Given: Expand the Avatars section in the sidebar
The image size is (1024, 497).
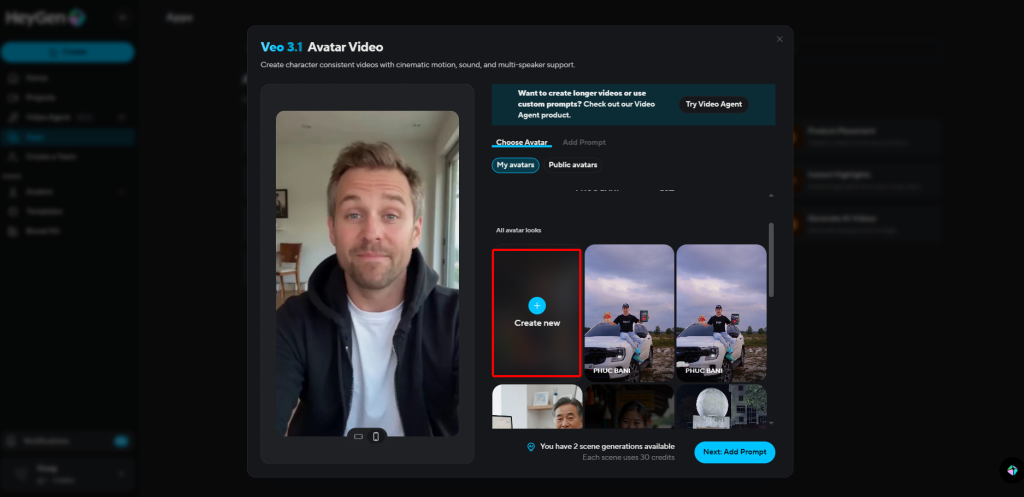Looking at the screenshot, I should [x=121, y=191].
